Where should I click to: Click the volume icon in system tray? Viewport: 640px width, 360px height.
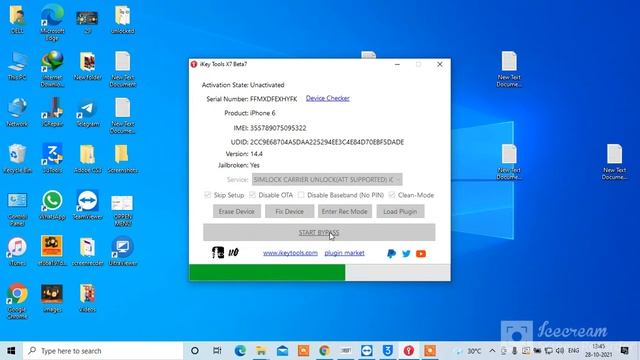[560, 351]
